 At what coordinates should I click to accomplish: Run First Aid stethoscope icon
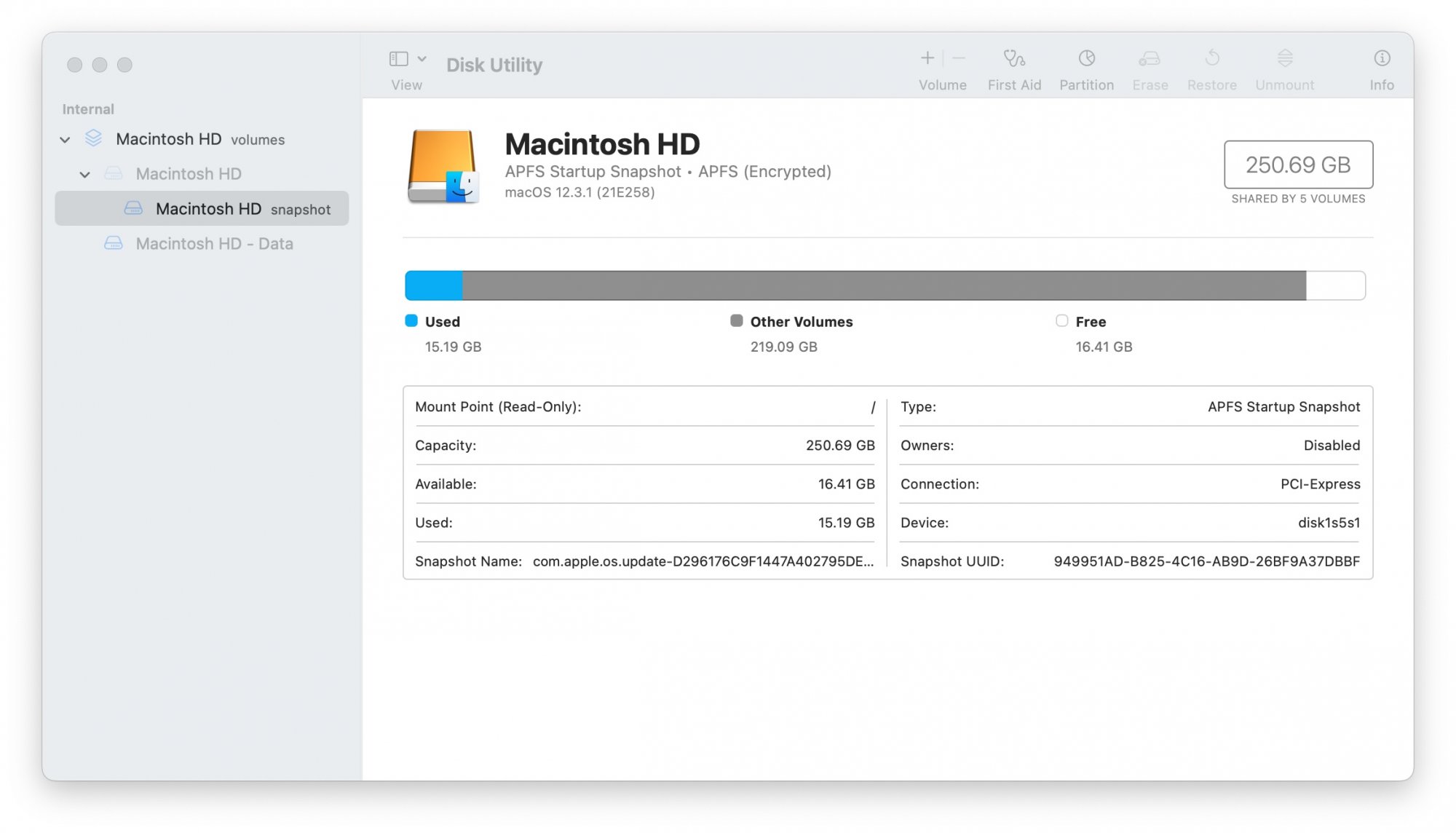pyautogui.click(x=1014, y=58)
